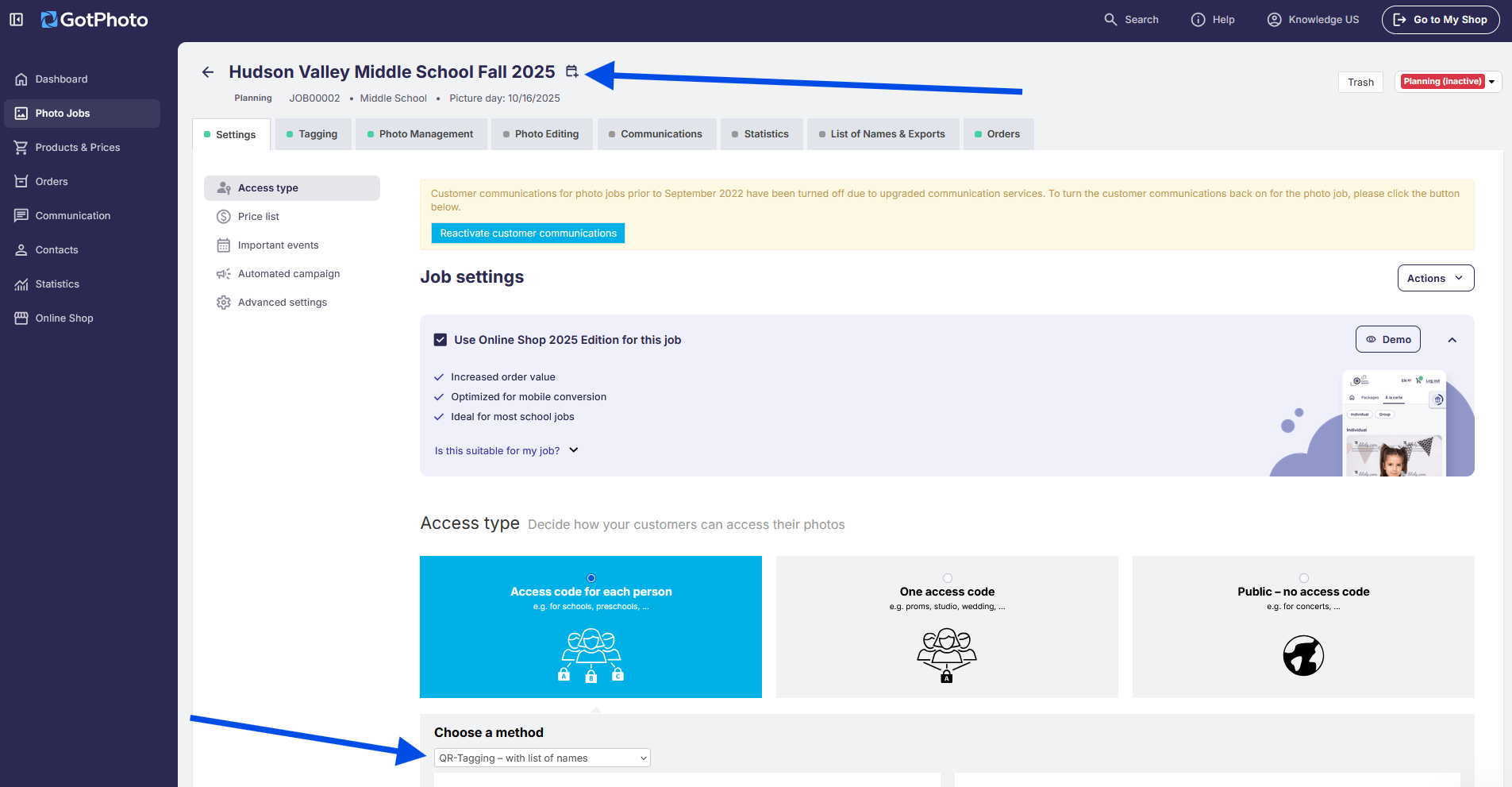Select Public – no access code radio
1512x787 pixels.
[x=1303, y=578]
